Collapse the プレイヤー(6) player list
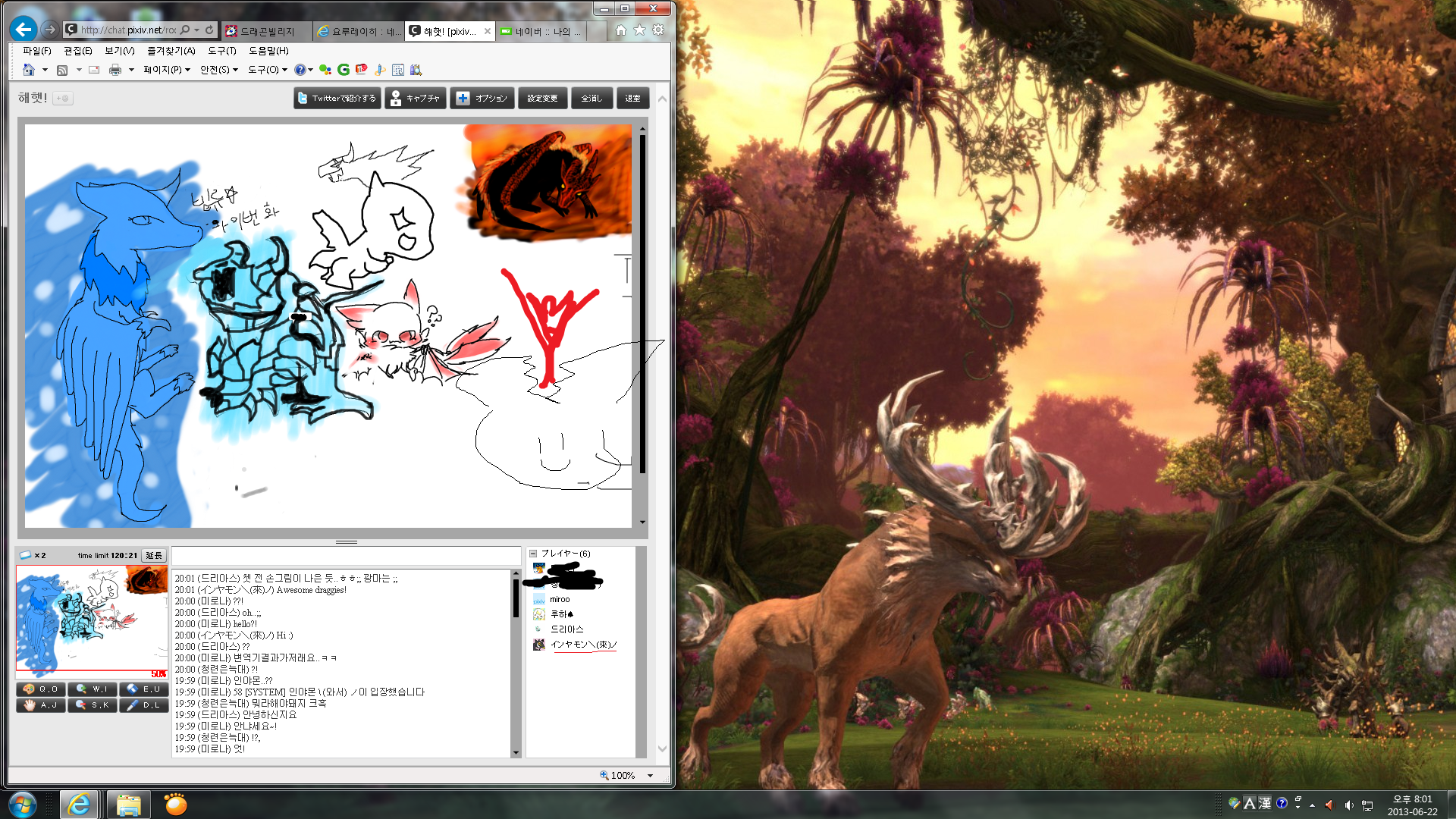Viewport: 1456px width, 819px height. (x=533, y=554)
